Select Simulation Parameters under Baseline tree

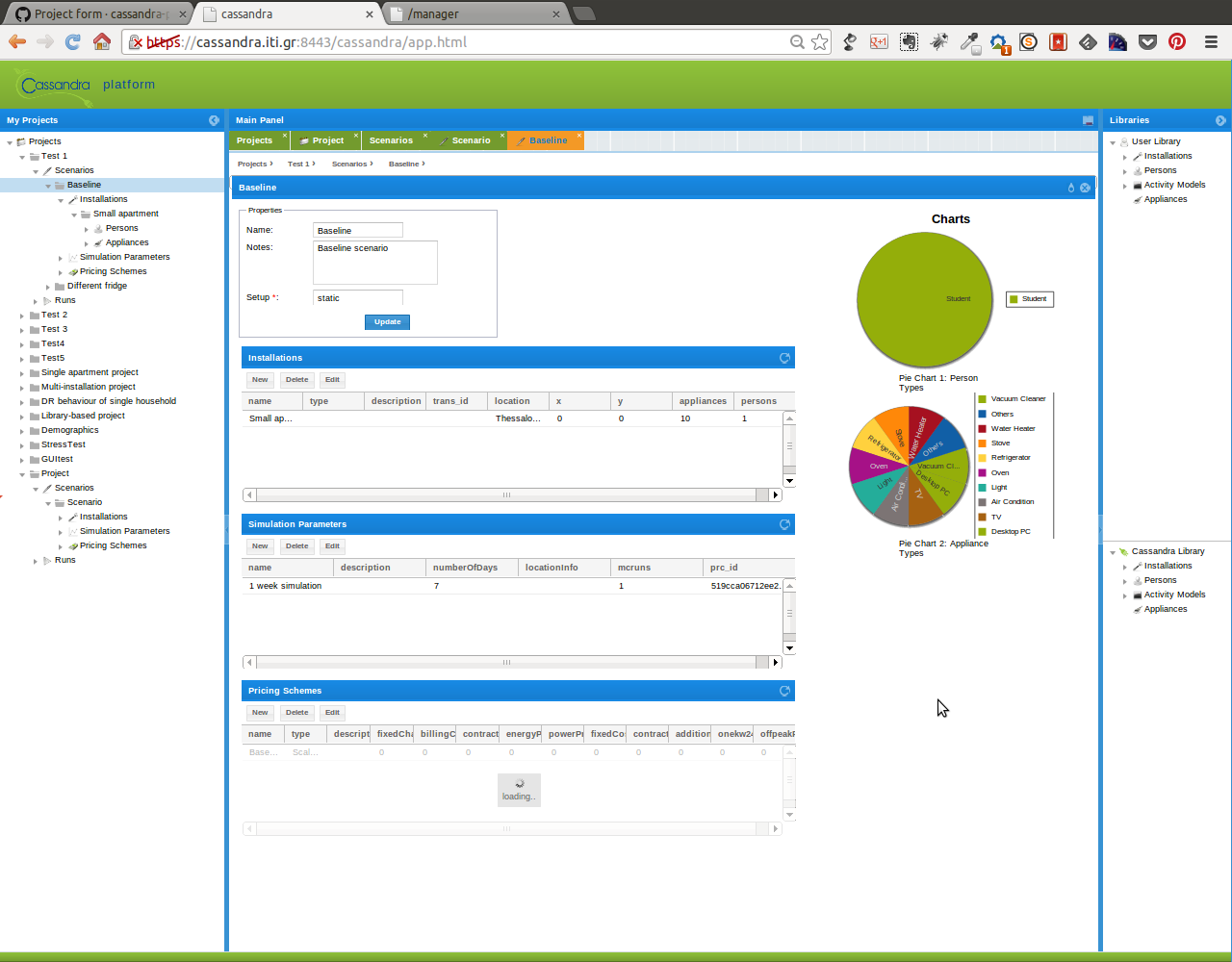pos(124,258)
